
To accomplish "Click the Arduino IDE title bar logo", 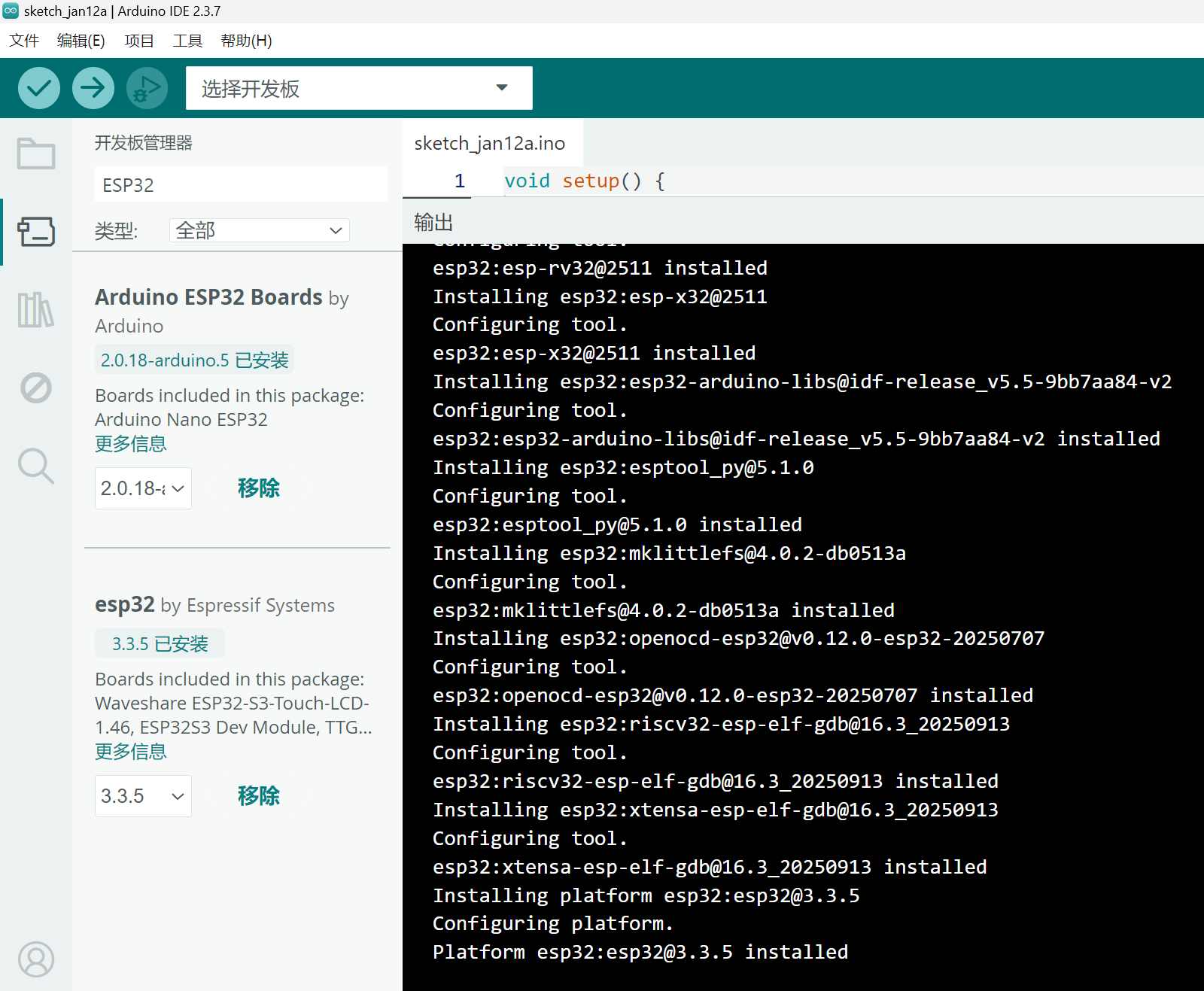I will 11,11.
